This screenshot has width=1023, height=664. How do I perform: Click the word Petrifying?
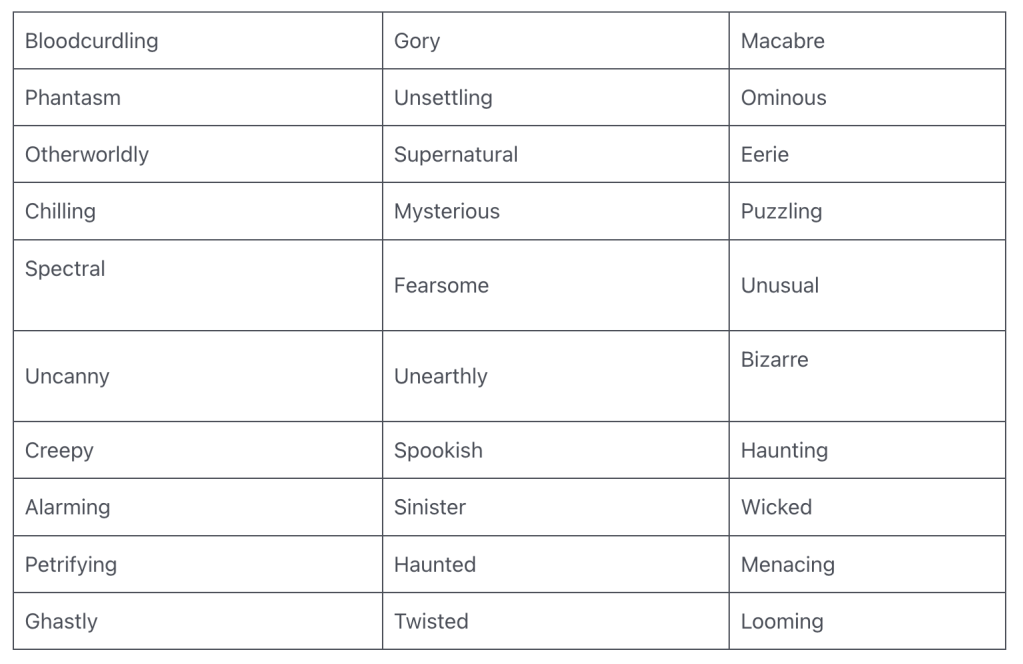[71, 565]
